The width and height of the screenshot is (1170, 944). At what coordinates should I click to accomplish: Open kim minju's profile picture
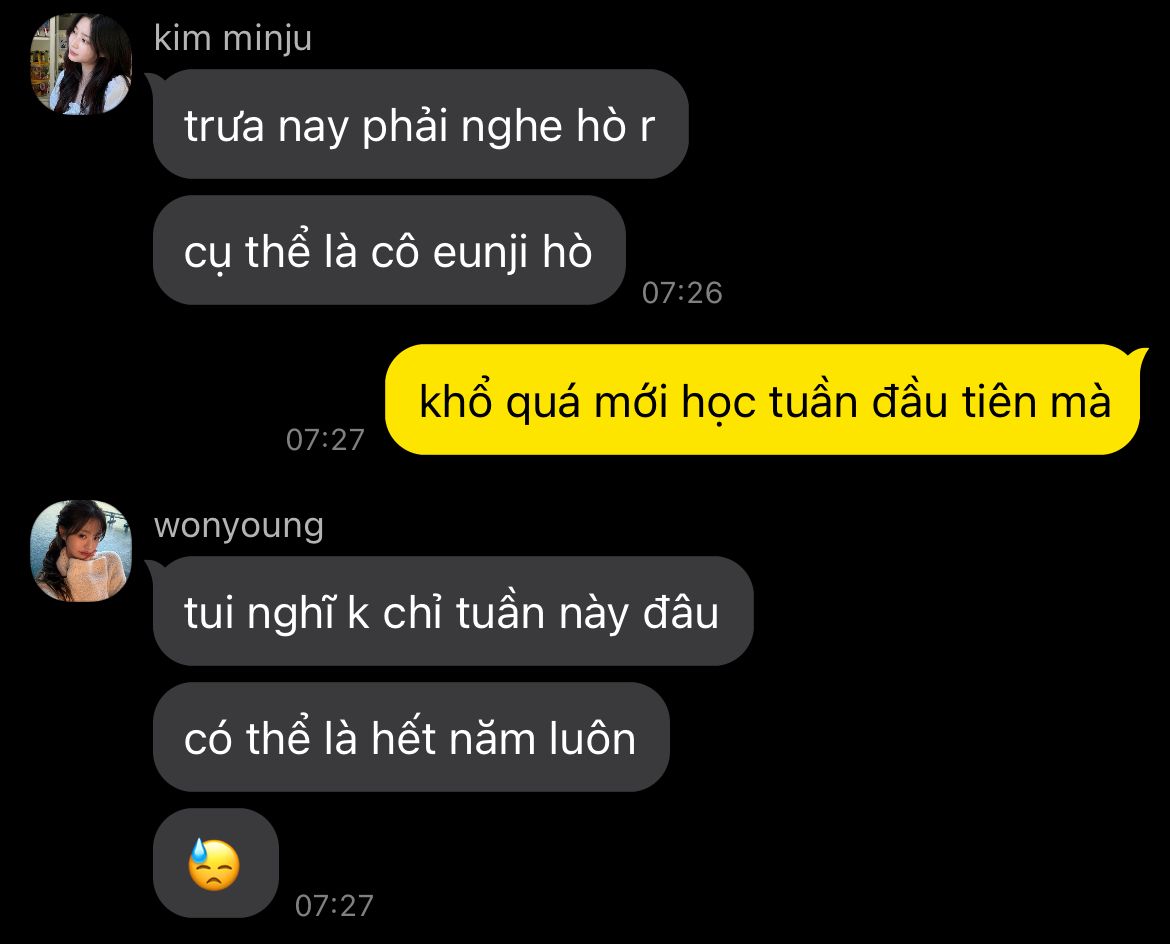(x=81, y=64)
